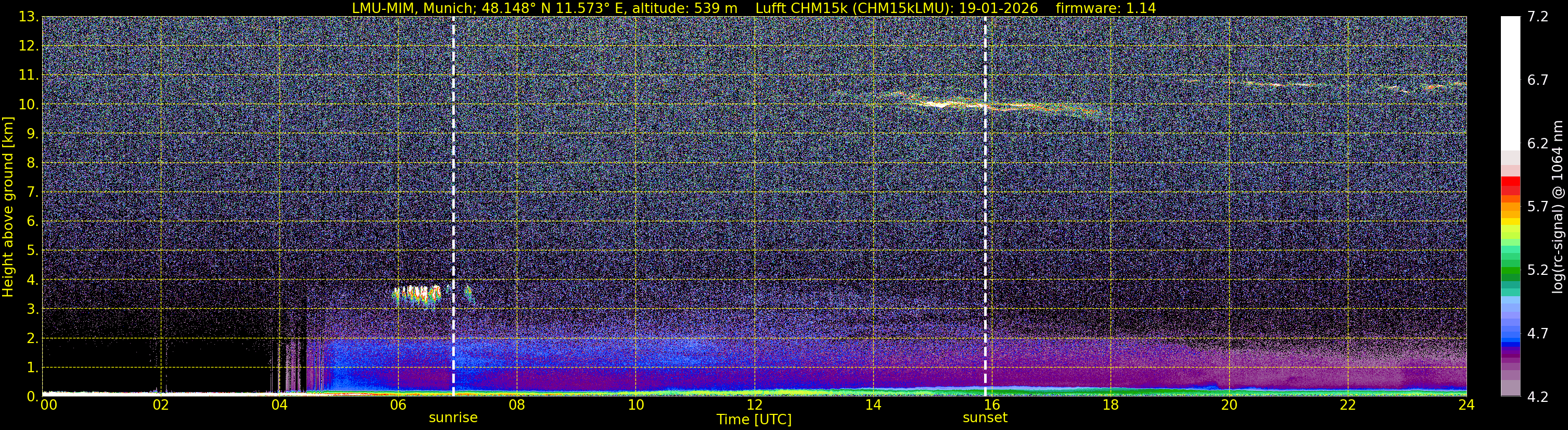Select the firmware: 1.14 text in title
1568x430 pixels.
click(x=1105, y=8)
